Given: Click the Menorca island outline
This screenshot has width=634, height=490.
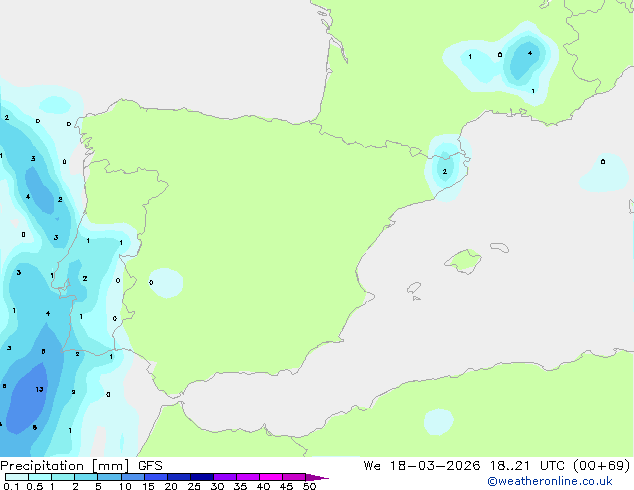Looking at the screenshot, I should click(x=500, y=247).
